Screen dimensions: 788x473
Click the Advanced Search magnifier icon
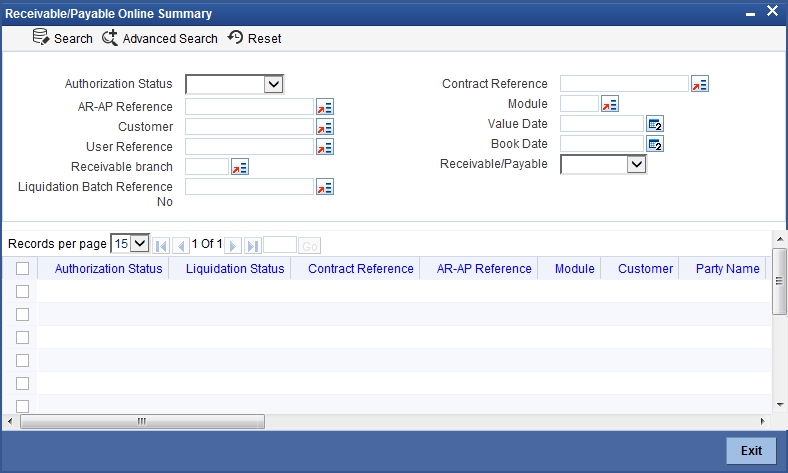tap(110, 38)
